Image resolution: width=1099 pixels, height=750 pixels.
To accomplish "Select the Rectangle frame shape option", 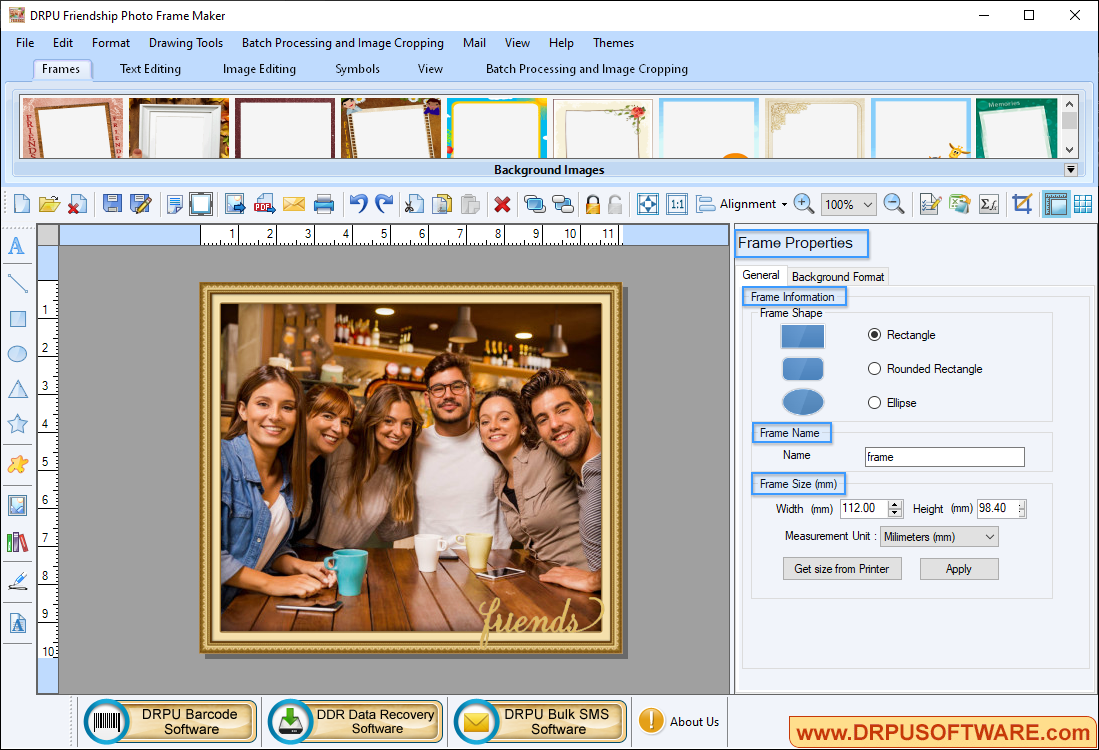I will [x=874, y=335].
